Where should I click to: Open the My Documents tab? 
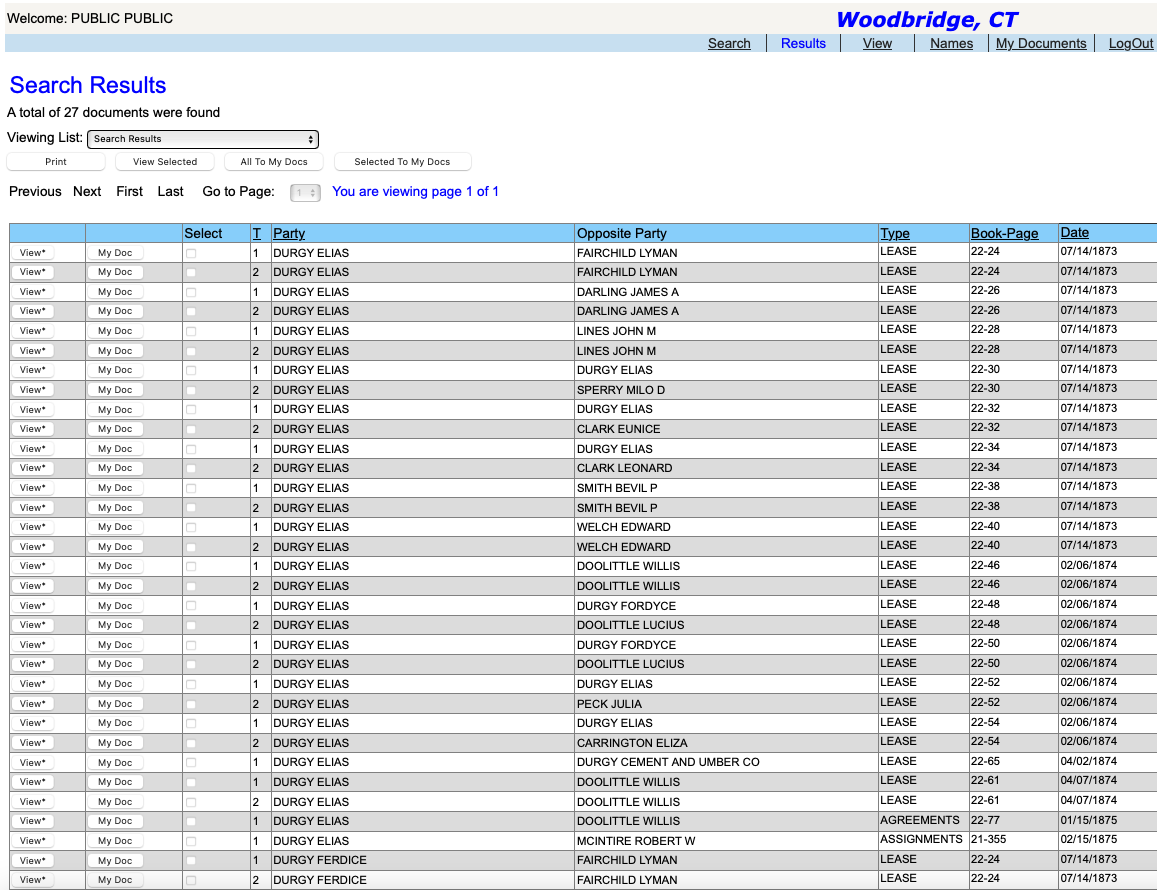tap(1040, 43)
